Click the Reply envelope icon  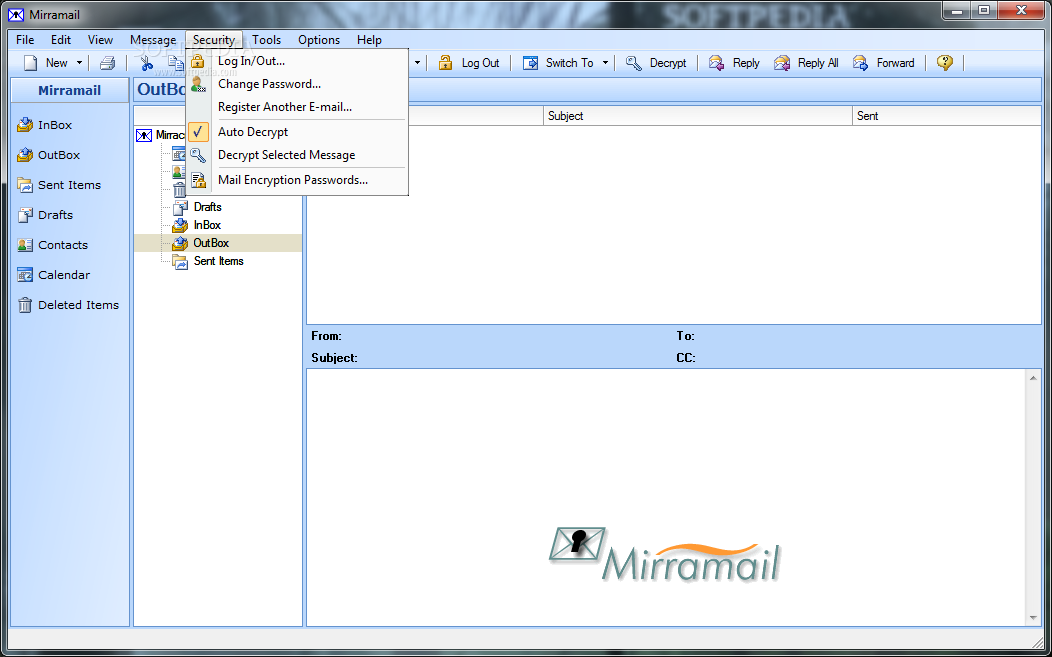point(717,63)
